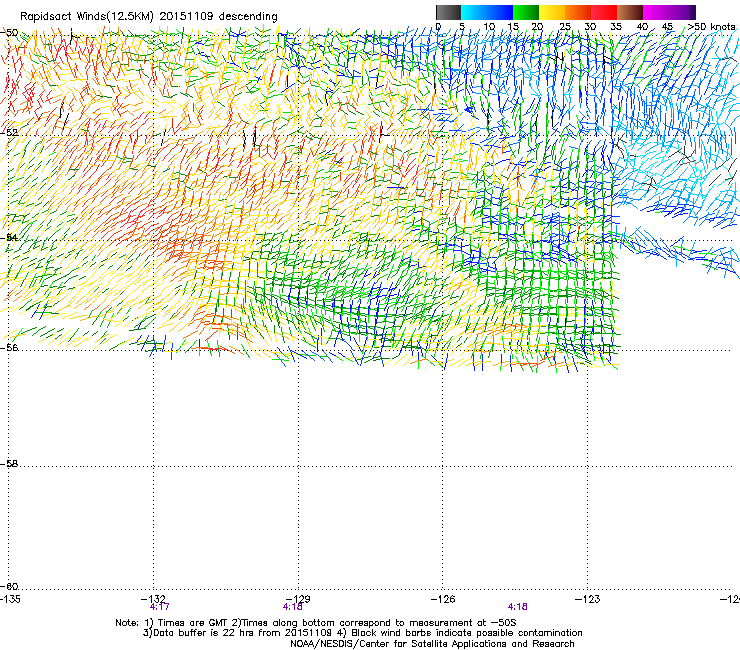This screenshot has width=740, height=650.
Task: Click the 'Data buffer is 22 hrs' note line
Action: click(362, 633)
